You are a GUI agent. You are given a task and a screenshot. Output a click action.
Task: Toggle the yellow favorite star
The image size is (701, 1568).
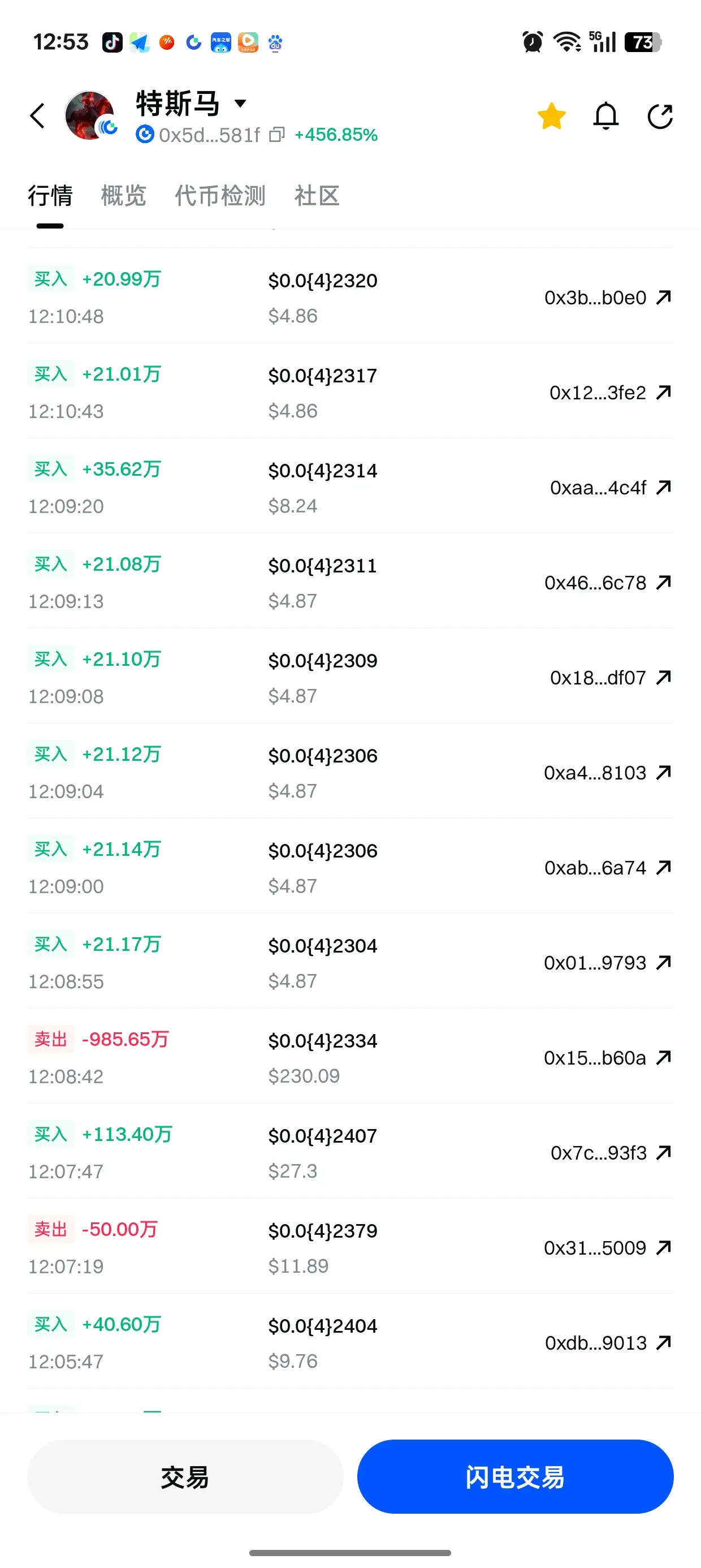(551, 115)
